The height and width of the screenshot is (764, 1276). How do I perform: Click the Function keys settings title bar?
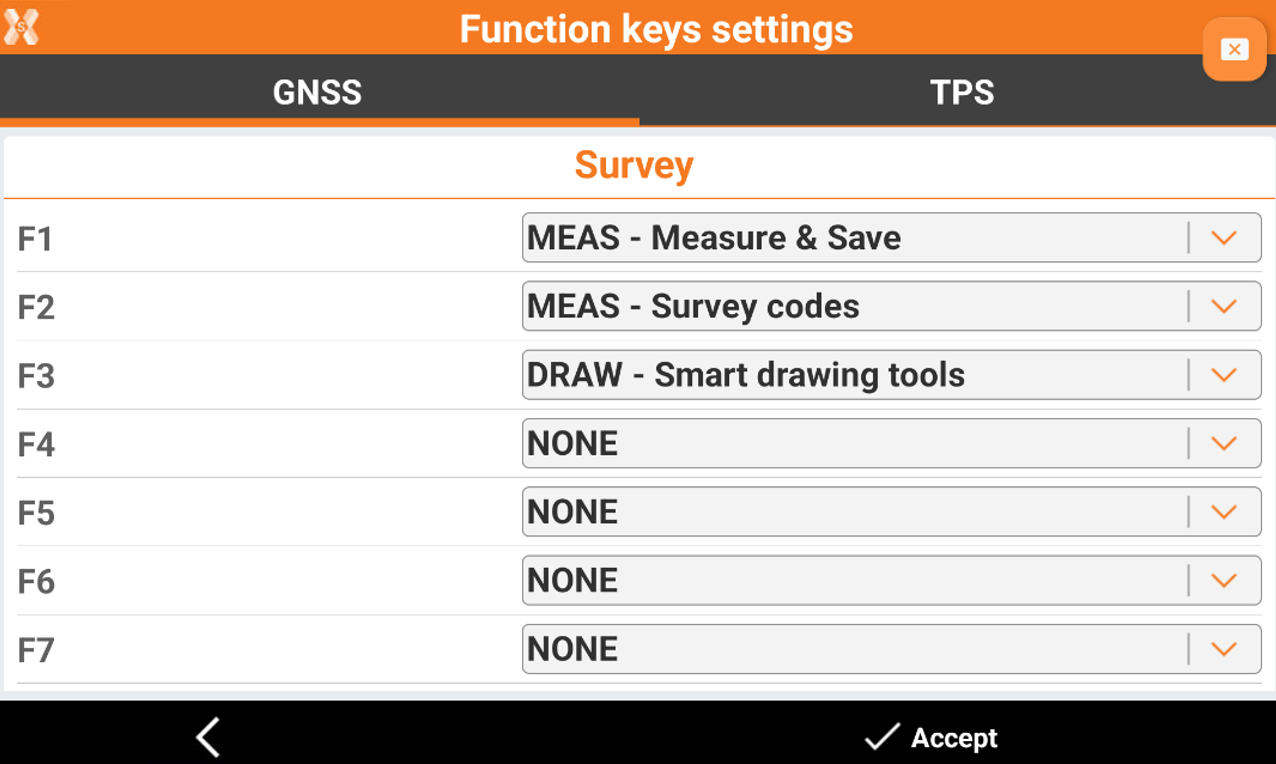click(655, 29)
